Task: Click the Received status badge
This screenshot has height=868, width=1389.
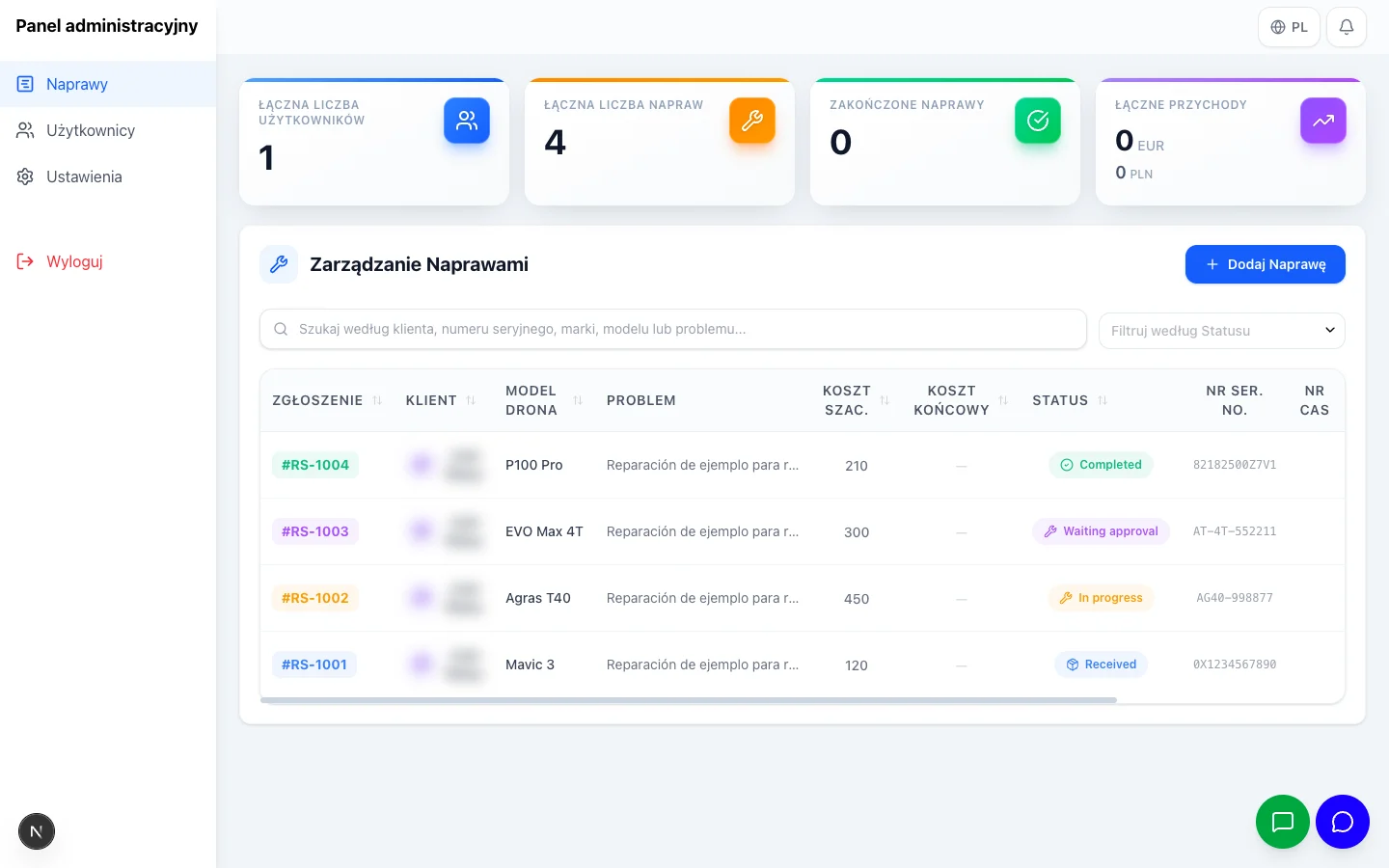Action: coord(1101,665)
